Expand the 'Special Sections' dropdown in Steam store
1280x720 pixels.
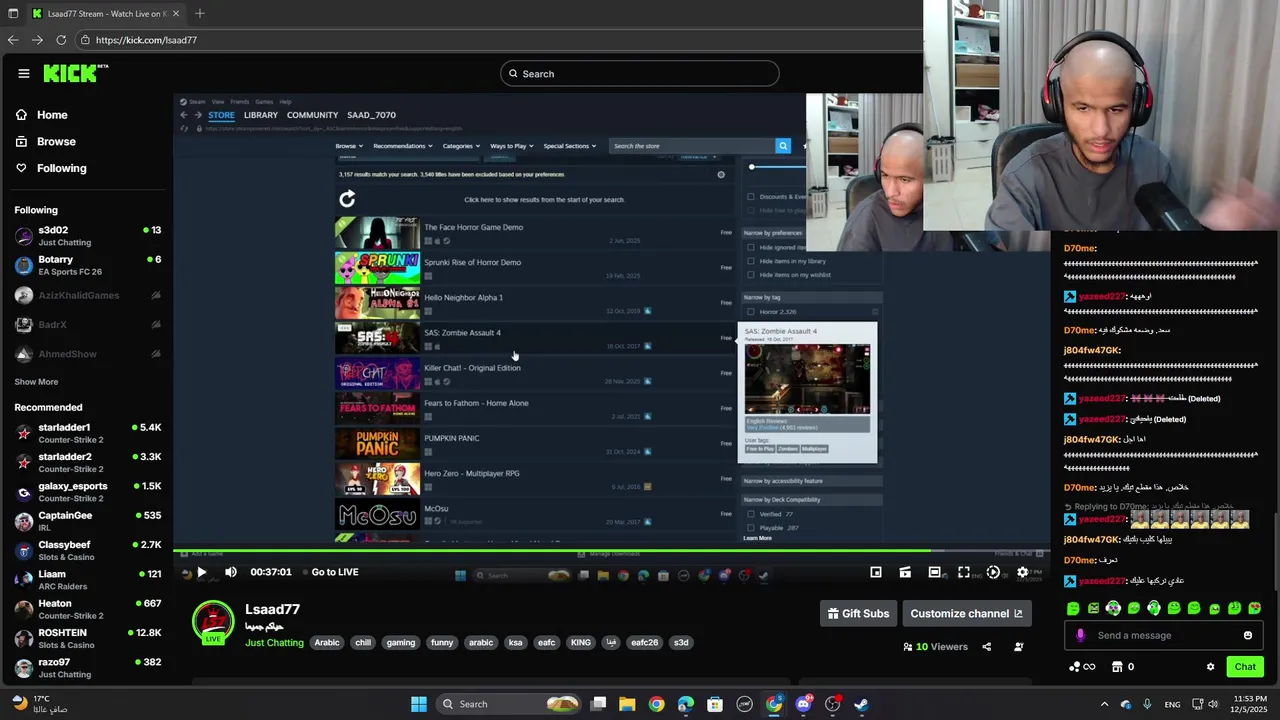pyautogui.click(x=569, y=146)
